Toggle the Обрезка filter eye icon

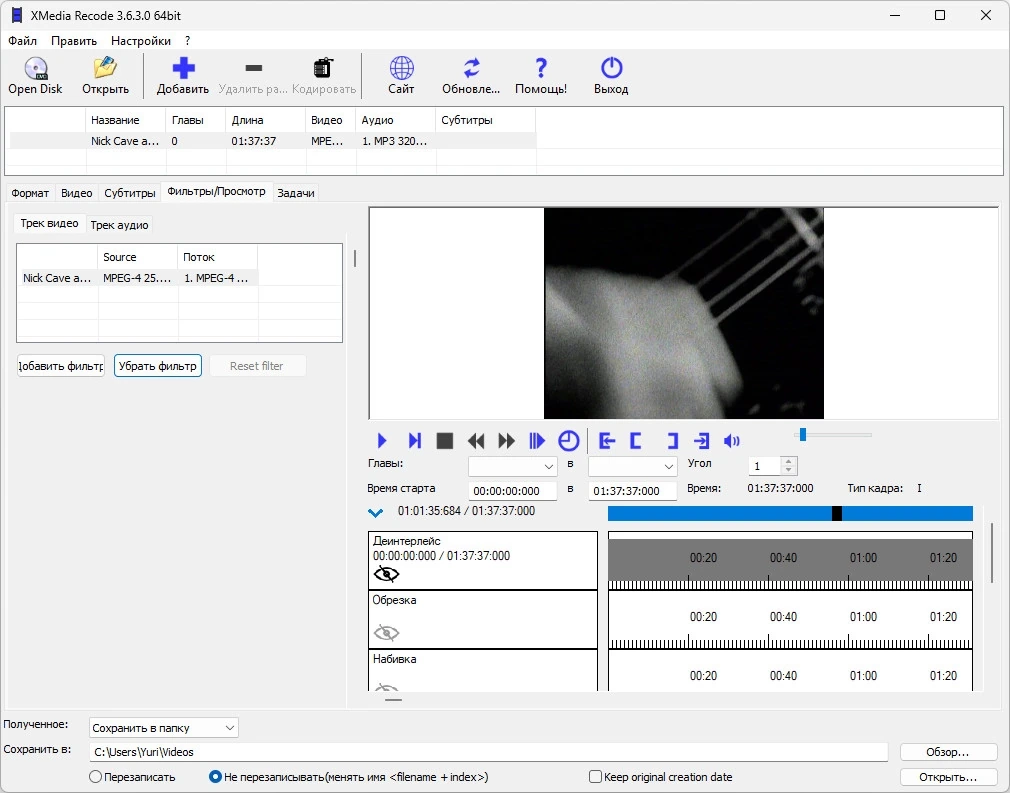point(386,633)
